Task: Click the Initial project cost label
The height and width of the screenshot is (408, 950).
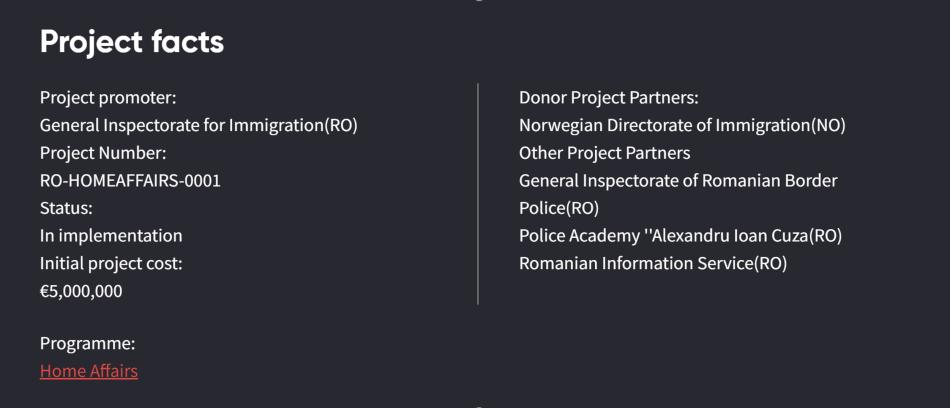Action: 111,264
